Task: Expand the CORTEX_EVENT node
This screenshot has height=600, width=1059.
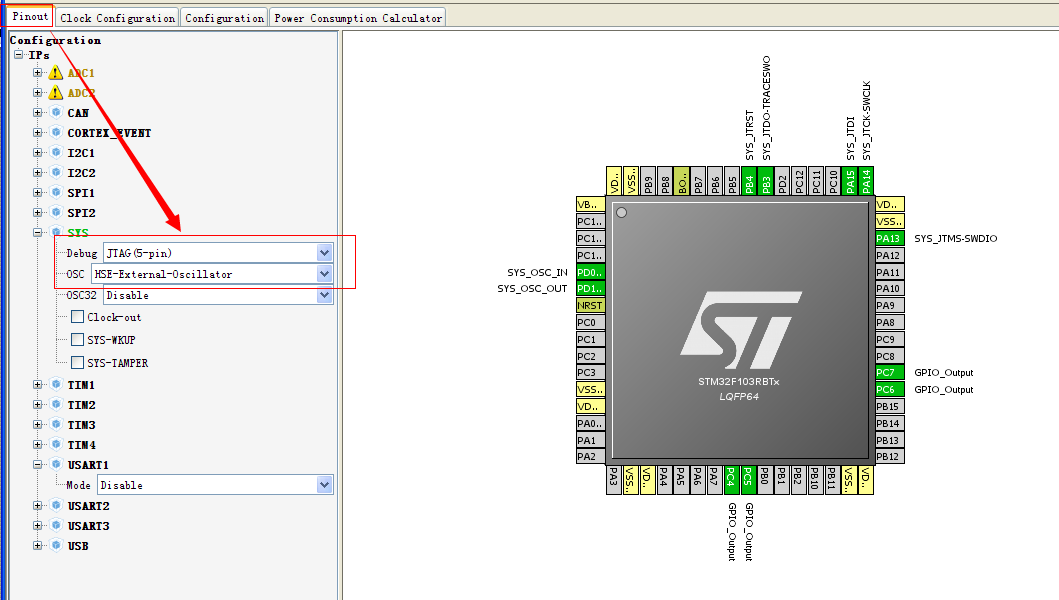Action: click(x=38, y=132)
